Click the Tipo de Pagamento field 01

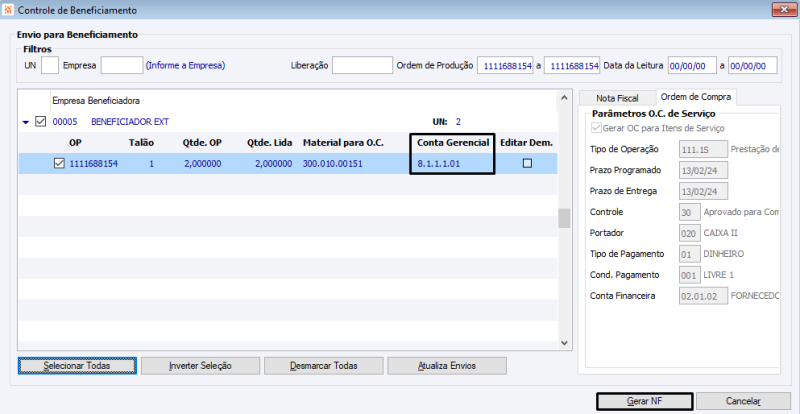point(689,254)
